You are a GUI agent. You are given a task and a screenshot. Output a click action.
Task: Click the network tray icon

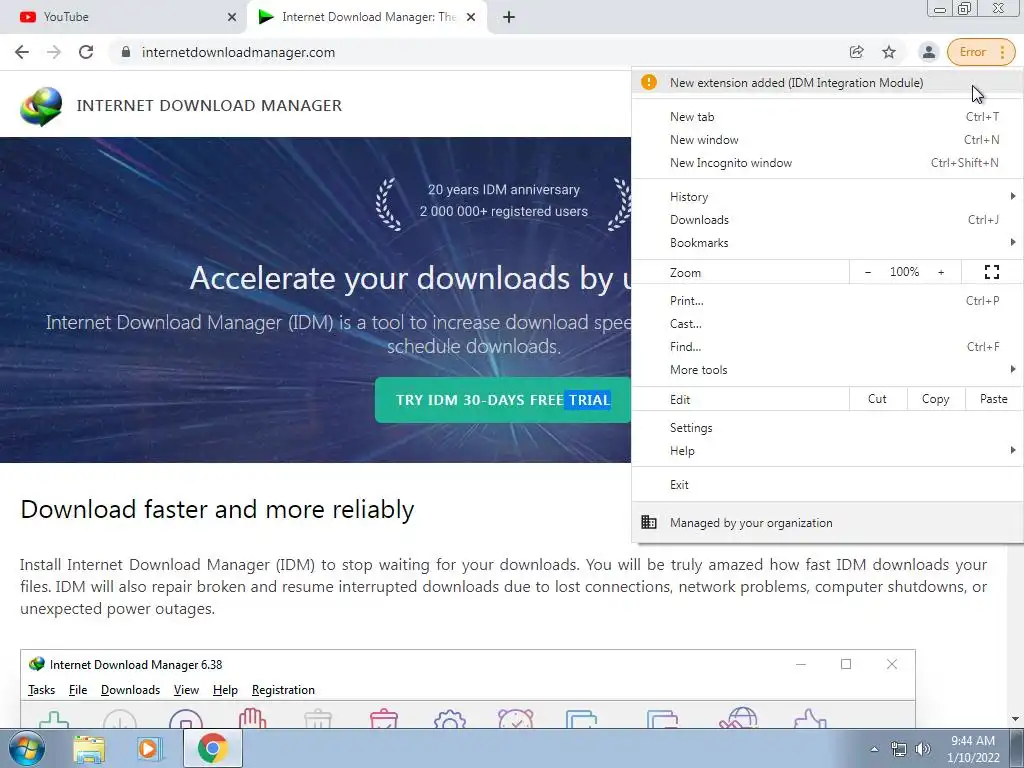click(899, 749)
